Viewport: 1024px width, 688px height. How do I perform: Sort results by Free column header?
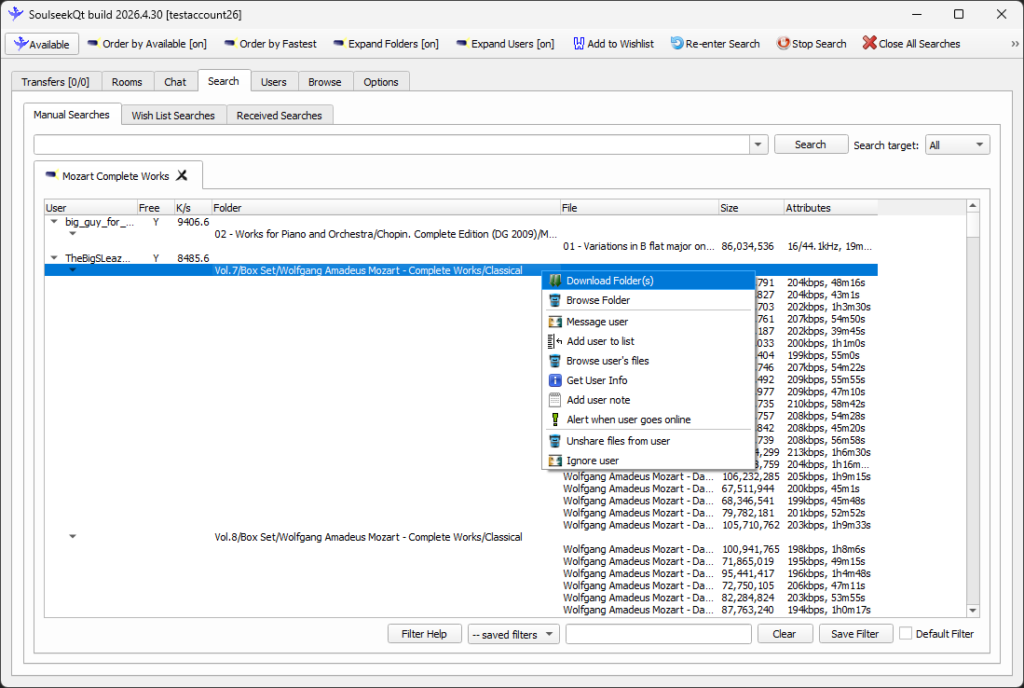(155, 208)
